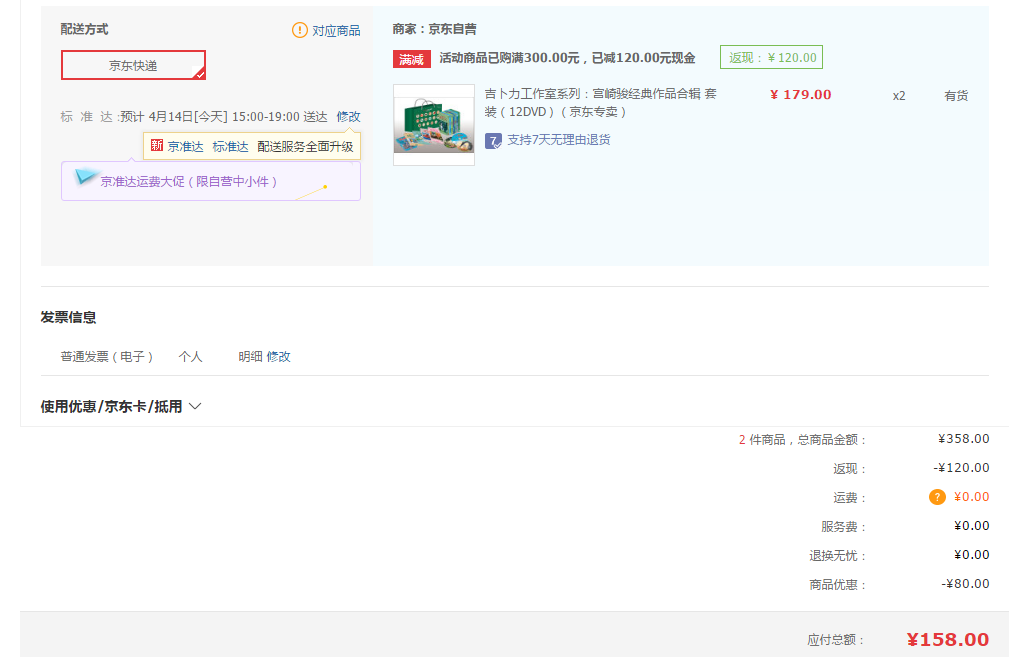The width and height of the screenshot is (1009, 657).
Task: Click the 返现：¥120.00 badge
Action: click(772, 57)
